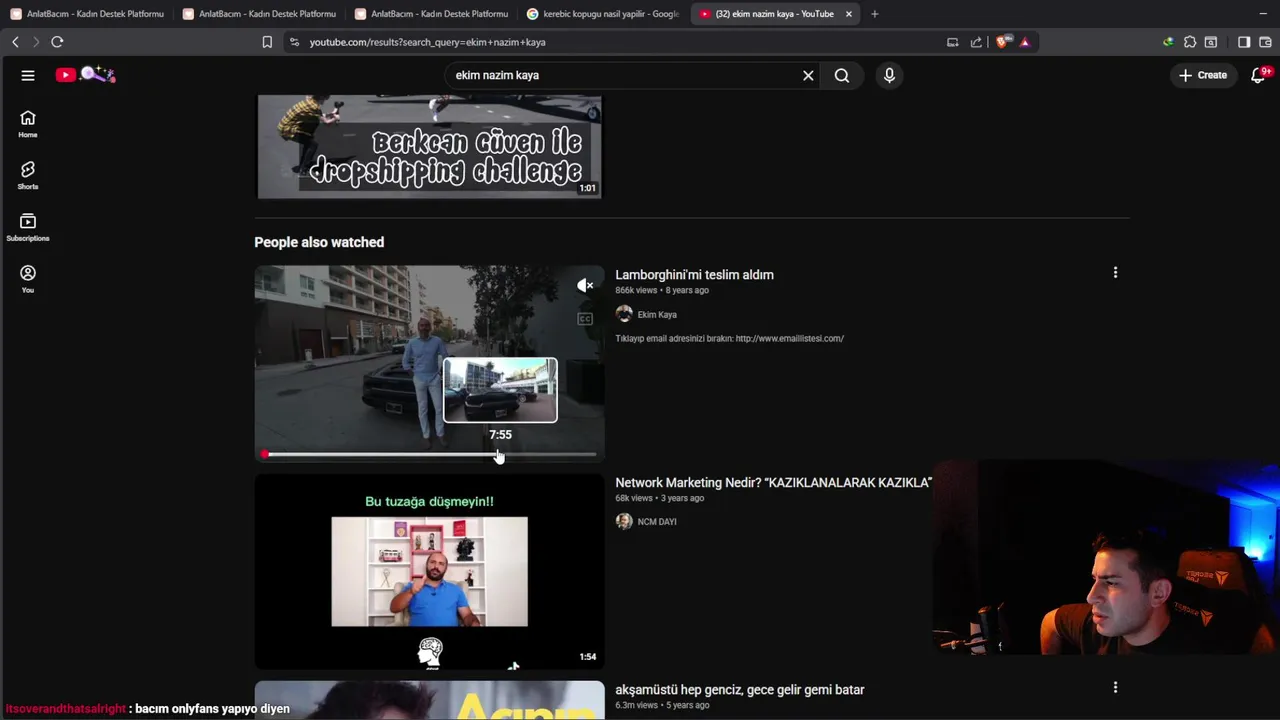Click the 866k views text
The image size is (1280, 720).
636,290
